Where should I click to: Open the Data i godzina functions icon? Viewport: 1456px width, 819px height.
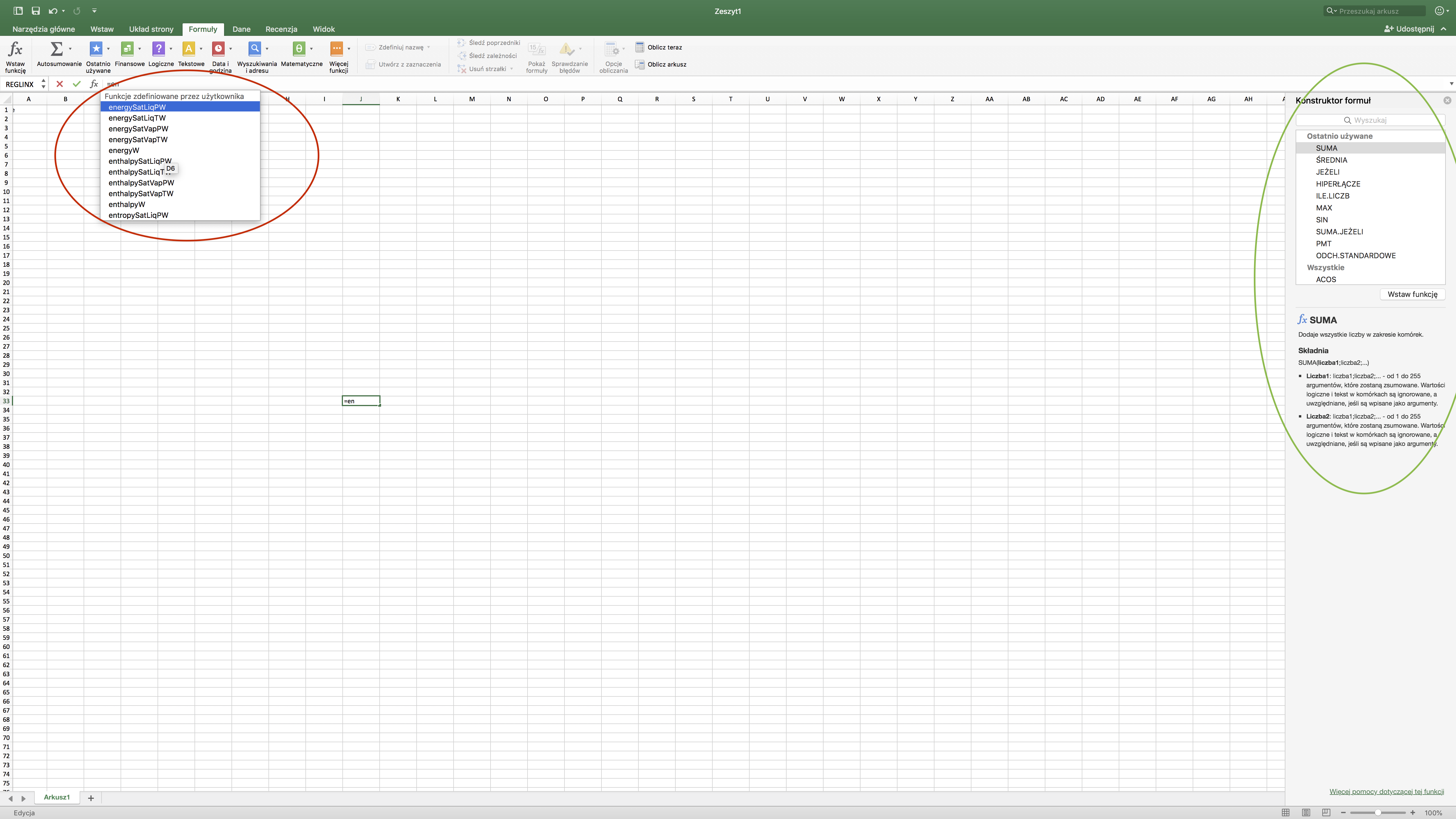(218, 49)
